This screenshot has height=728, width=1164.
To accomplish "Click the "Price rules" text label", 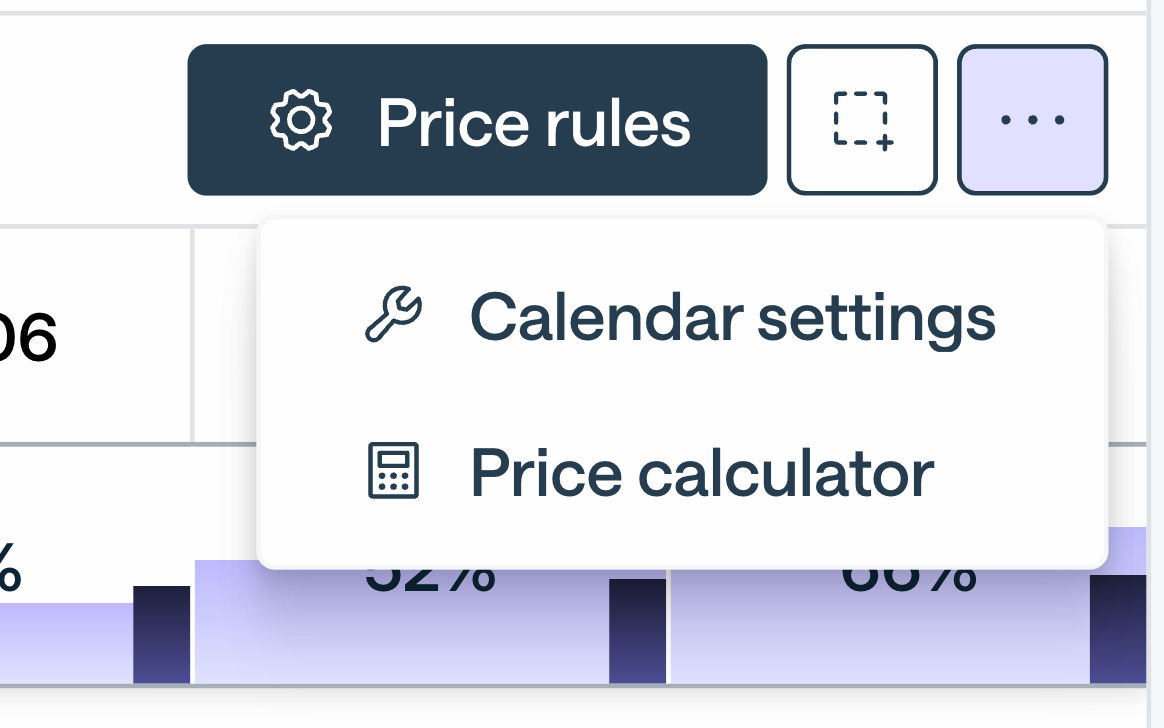I will pos(534,122).
